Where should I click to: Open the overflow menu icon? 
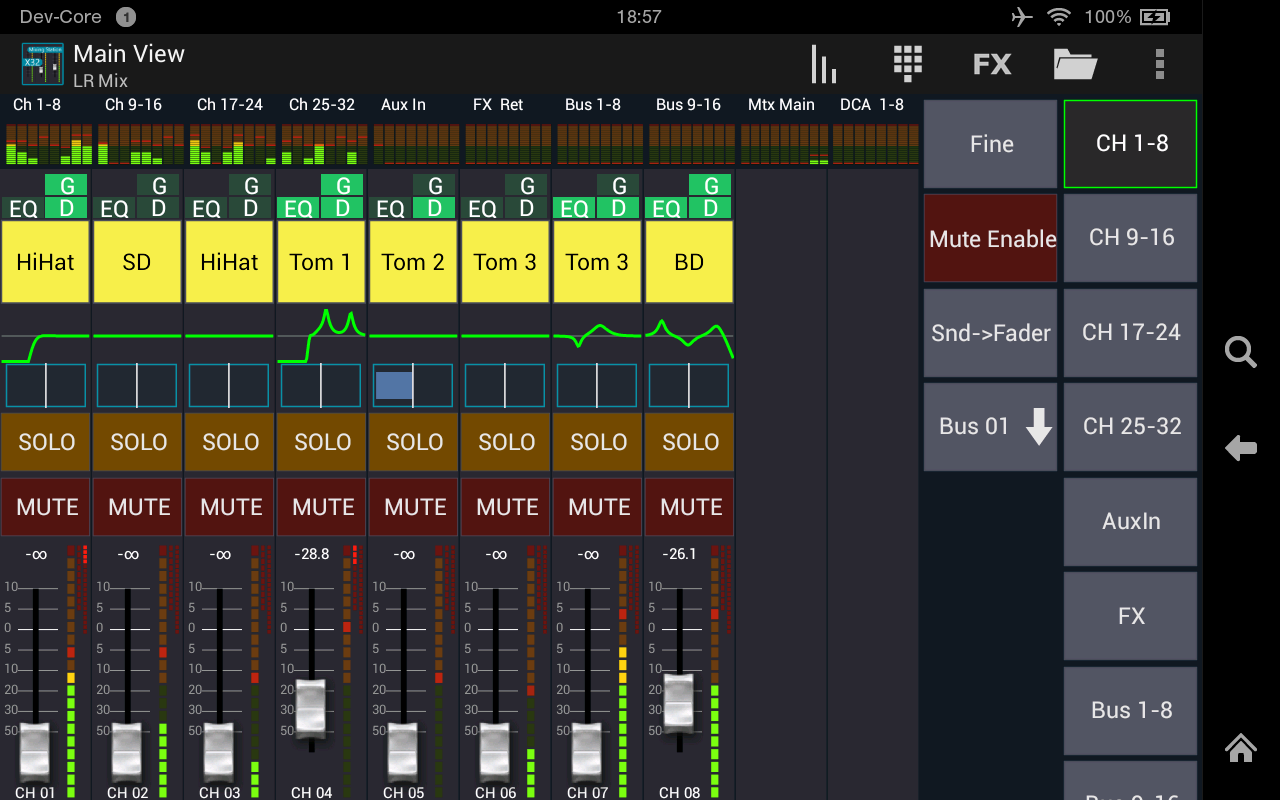1159,63
